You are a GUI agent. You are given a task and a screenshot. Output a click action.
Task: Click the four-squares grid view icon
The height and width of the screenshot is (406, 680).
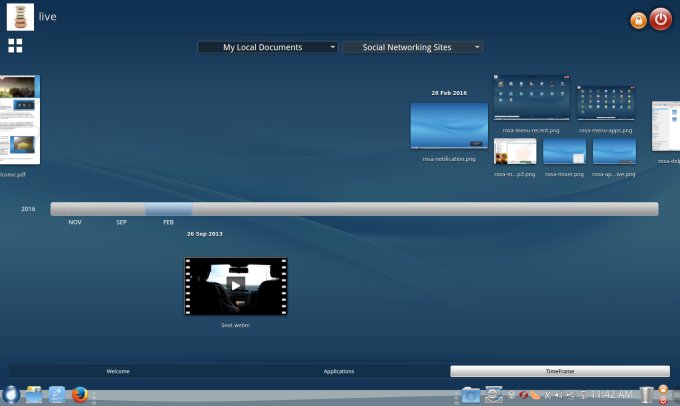click(x=15, y=45)
